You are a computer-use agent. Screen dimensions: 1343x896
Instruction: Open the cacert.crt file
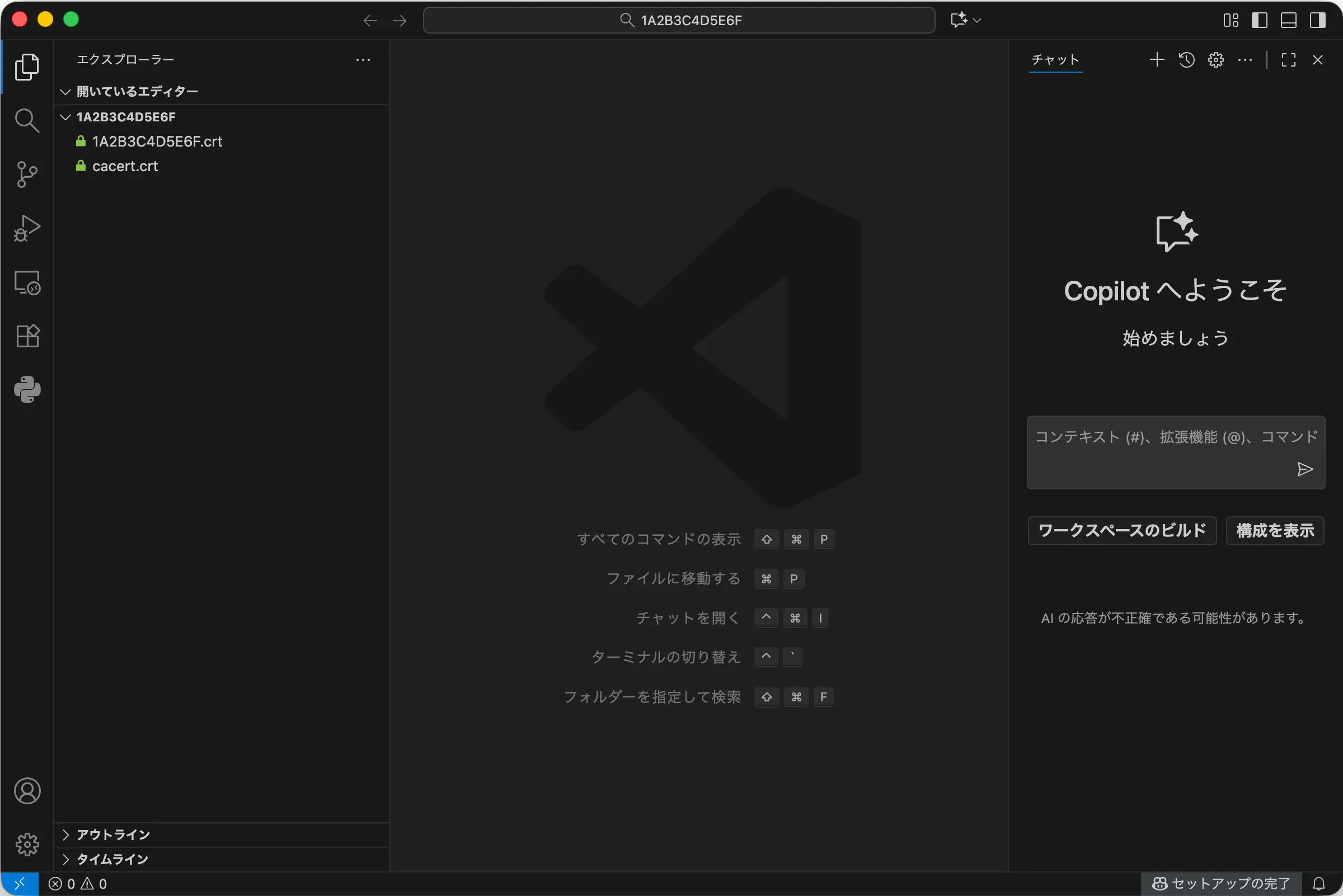click(x=125, y=166)
